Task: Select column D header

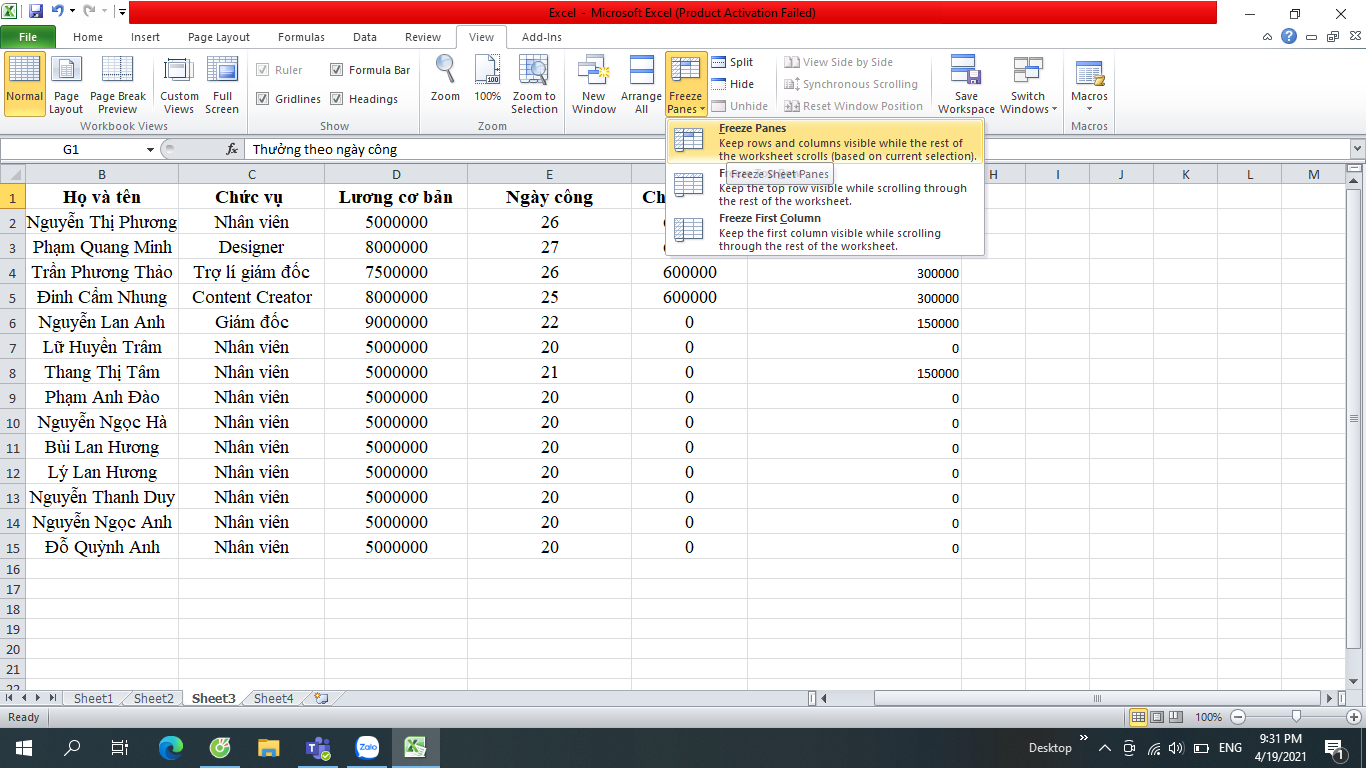Action: tap(396, 175)
